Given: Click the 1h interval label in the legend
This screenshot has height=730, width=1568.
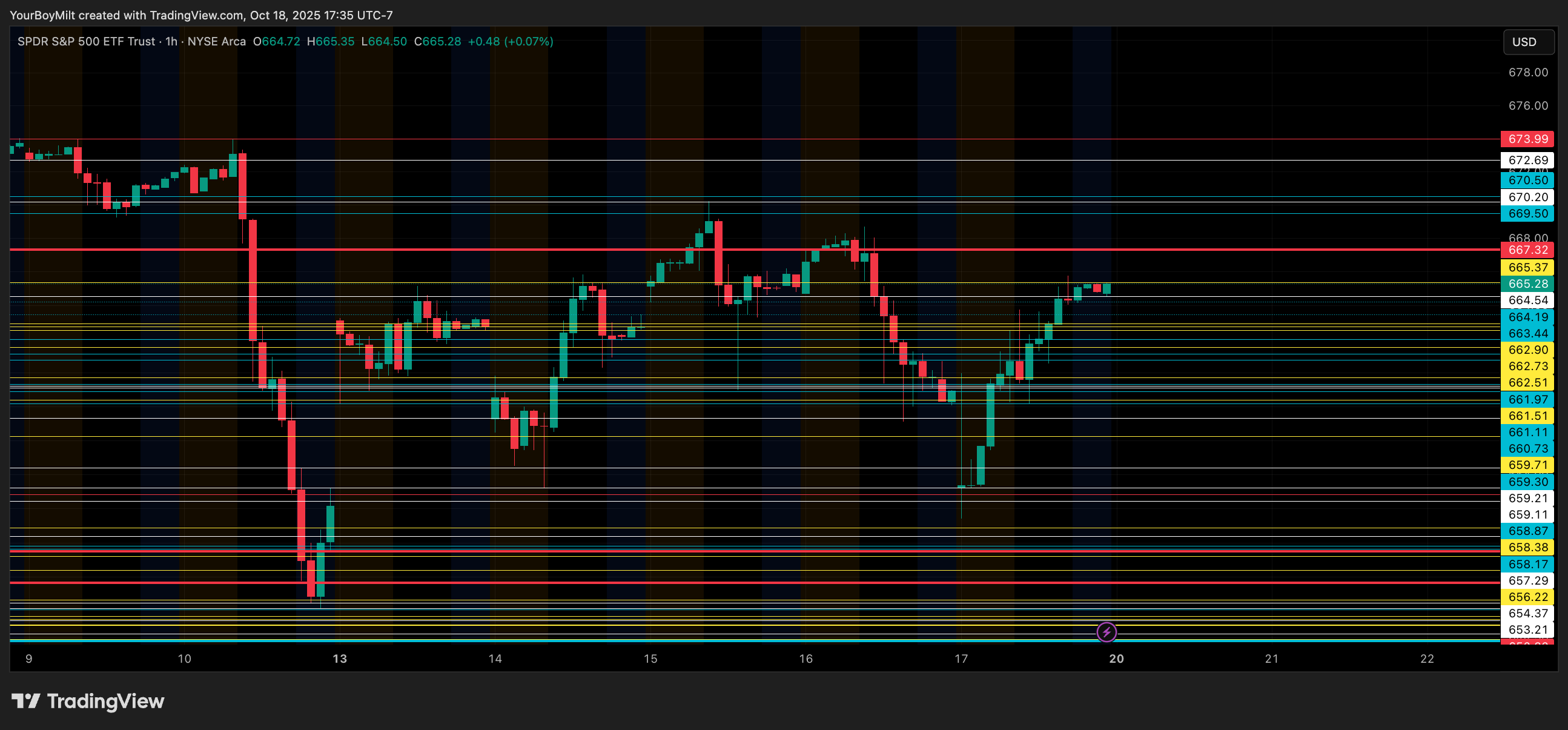Looking at the screenshot, I should [171, 41].
